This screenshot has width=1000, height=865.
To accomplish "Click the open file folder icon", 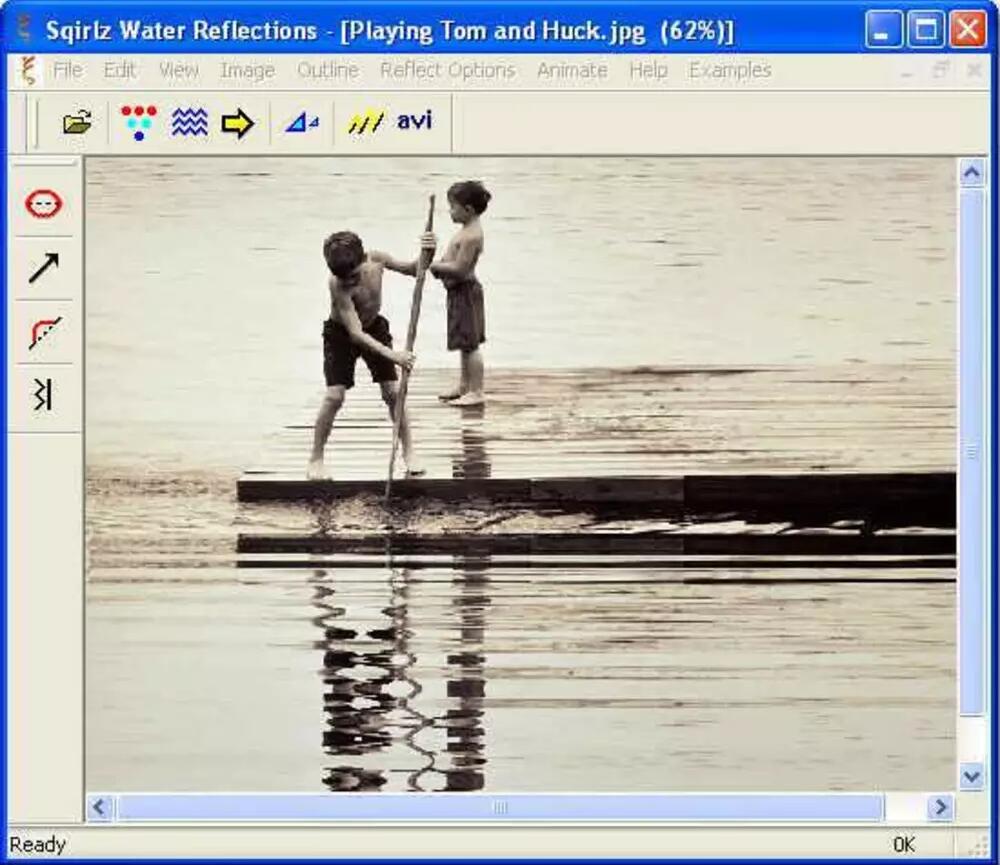I will (x=77, y=123).
